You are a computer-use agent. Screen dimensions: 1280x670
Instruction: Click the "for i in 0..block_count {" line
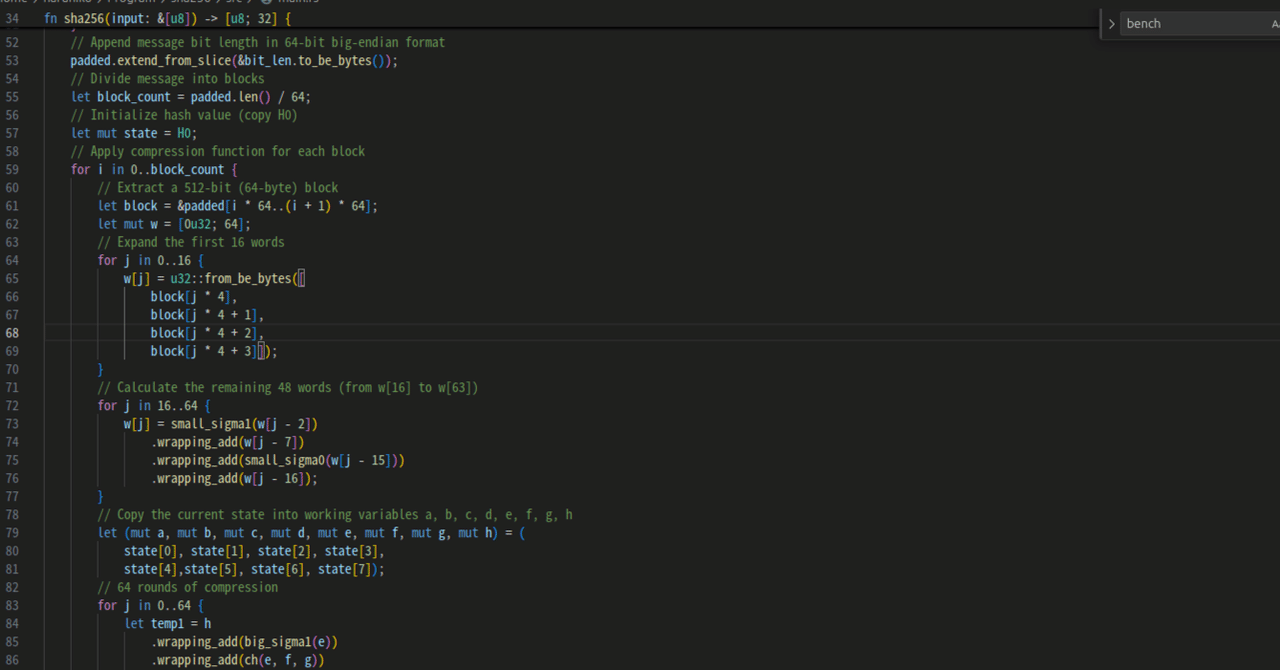coord(154,169)
